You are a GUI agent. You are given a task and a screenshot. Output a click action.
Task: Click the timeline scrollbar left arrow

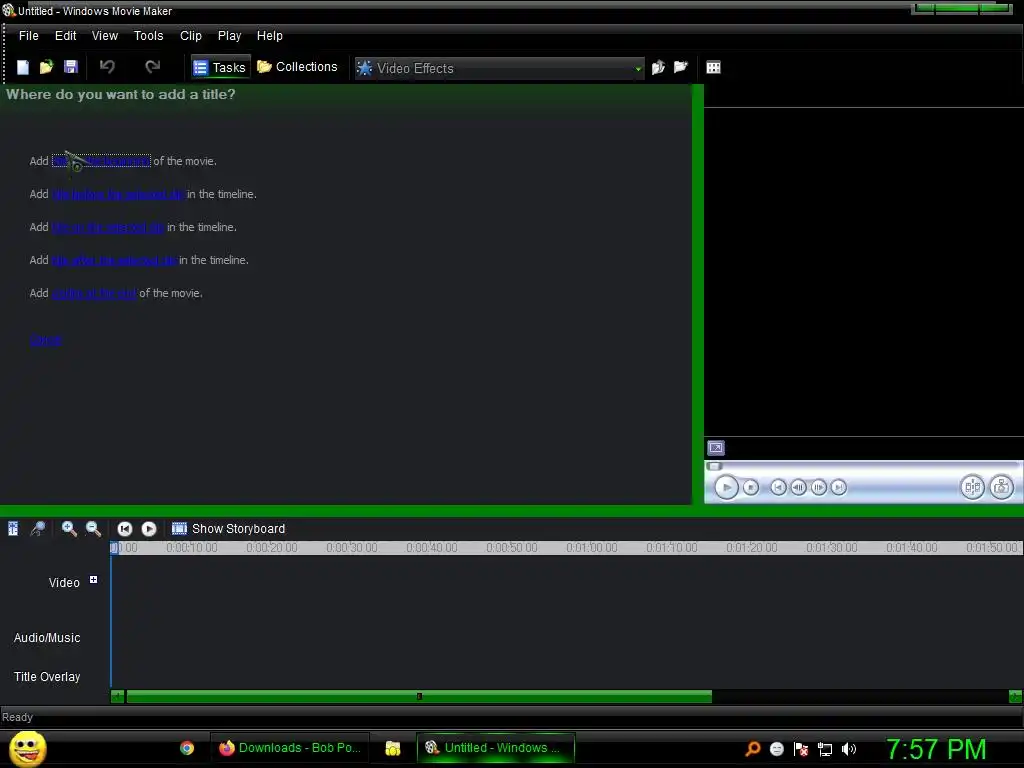118,697
